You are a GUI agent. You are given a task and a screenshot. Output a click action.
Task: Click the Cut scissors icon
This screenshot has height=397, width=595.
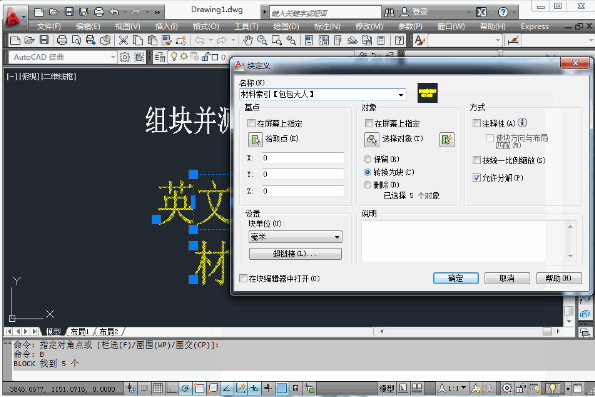tap(123, 40)
